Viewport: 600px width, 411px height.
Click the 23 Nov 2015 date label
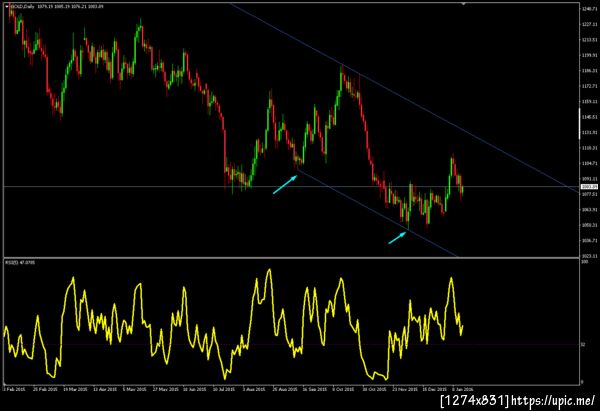pos(405,389)
